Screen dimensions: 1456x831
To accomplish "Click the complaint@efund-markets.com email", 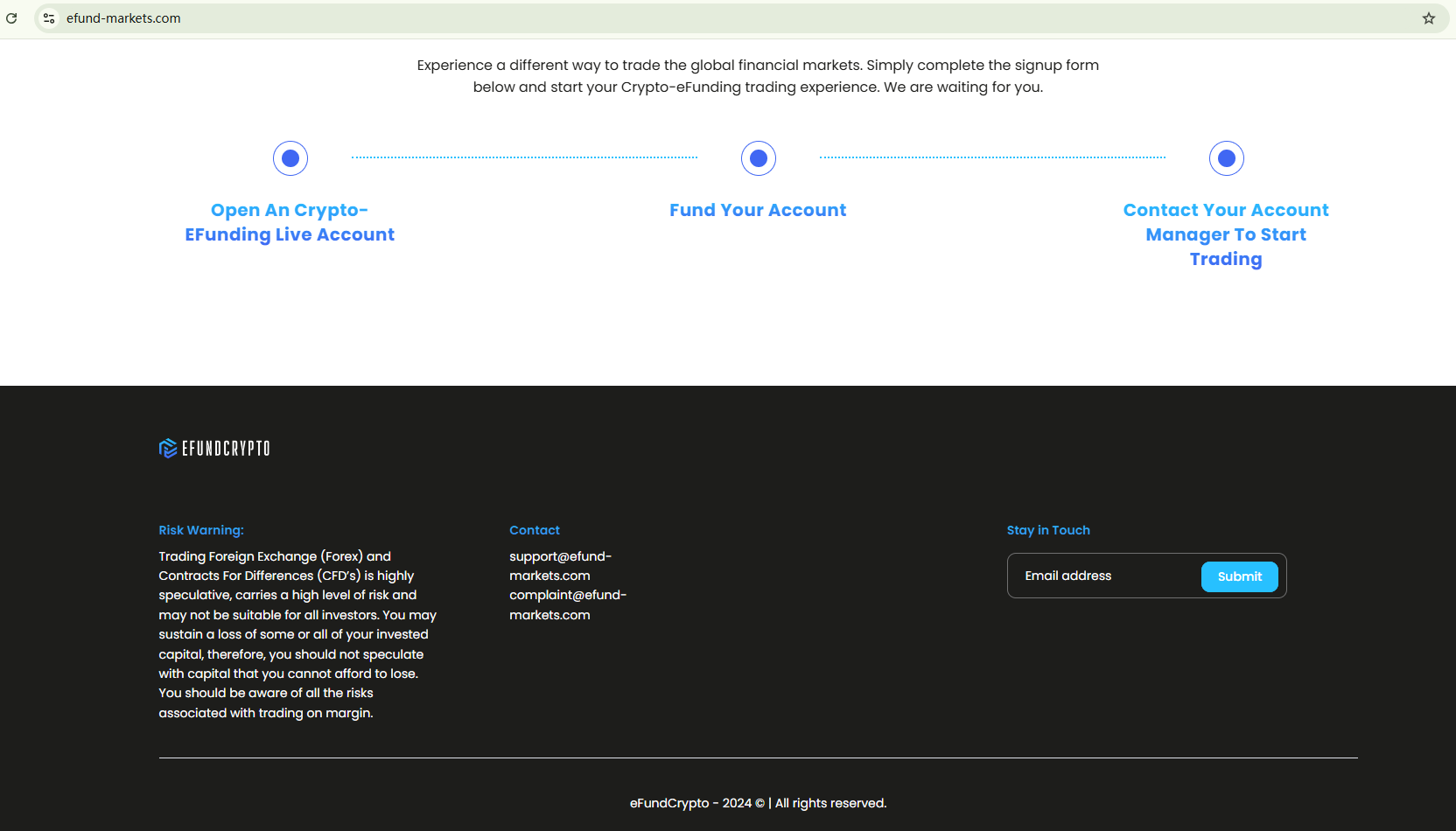I will [568, 604].
